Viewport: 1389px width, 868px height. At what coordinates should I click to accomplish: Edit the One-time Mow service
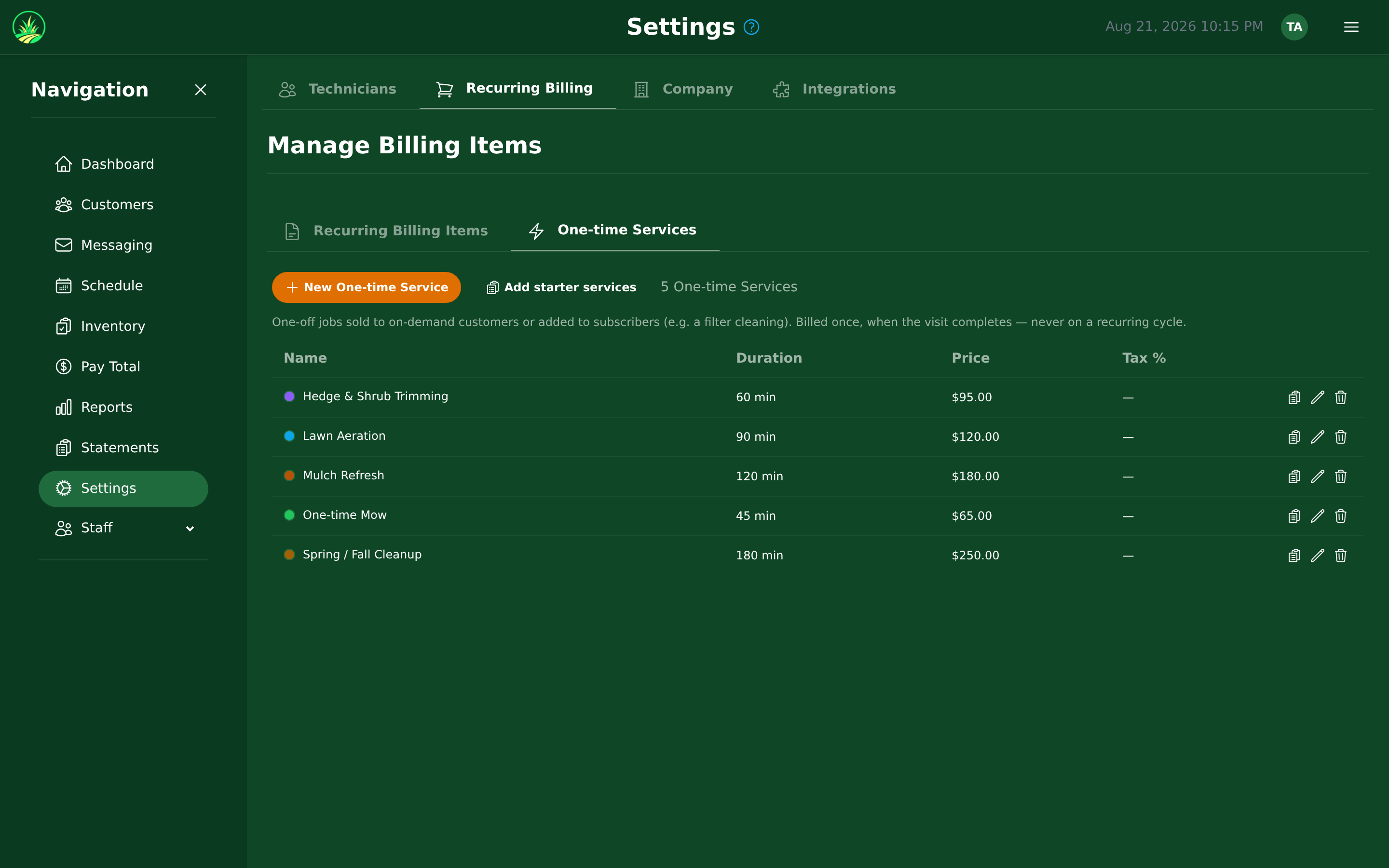pyautogui.click(x=1317, y=516)
